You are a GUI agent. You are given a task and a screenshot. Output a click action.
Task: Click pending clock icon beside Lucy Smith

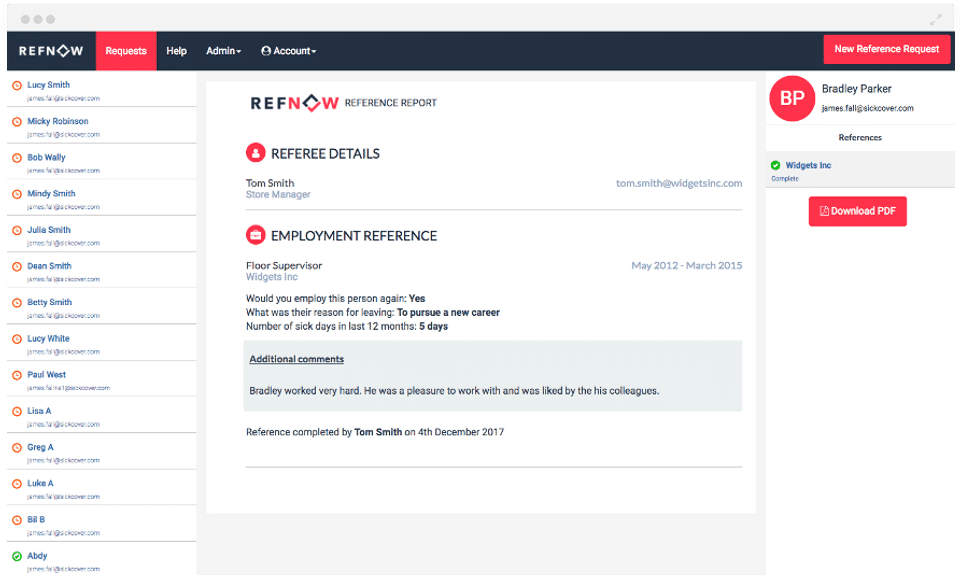click(17, 86)
